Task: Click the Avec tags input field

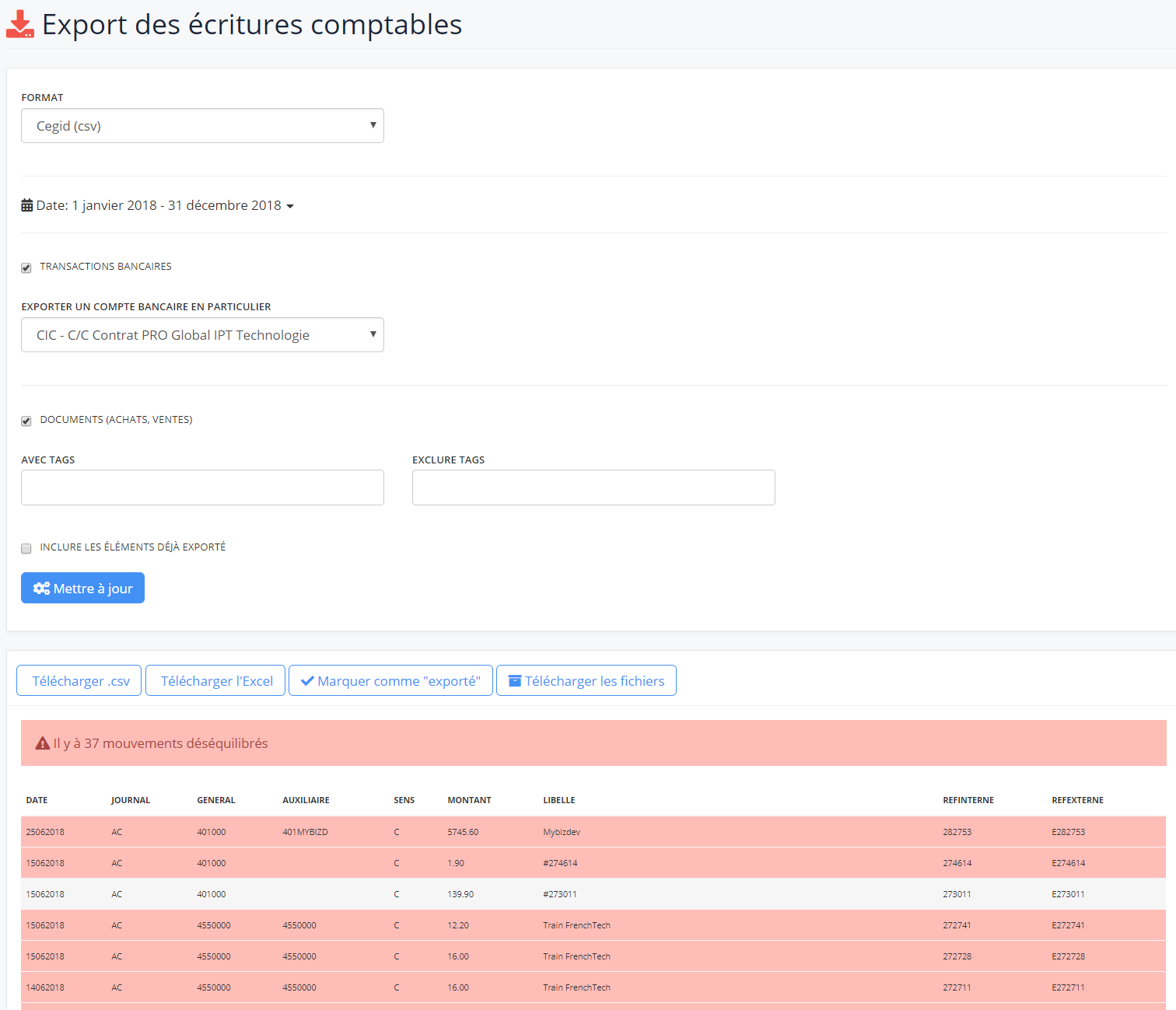Action: pyautogui.click(x=202, y=488)
